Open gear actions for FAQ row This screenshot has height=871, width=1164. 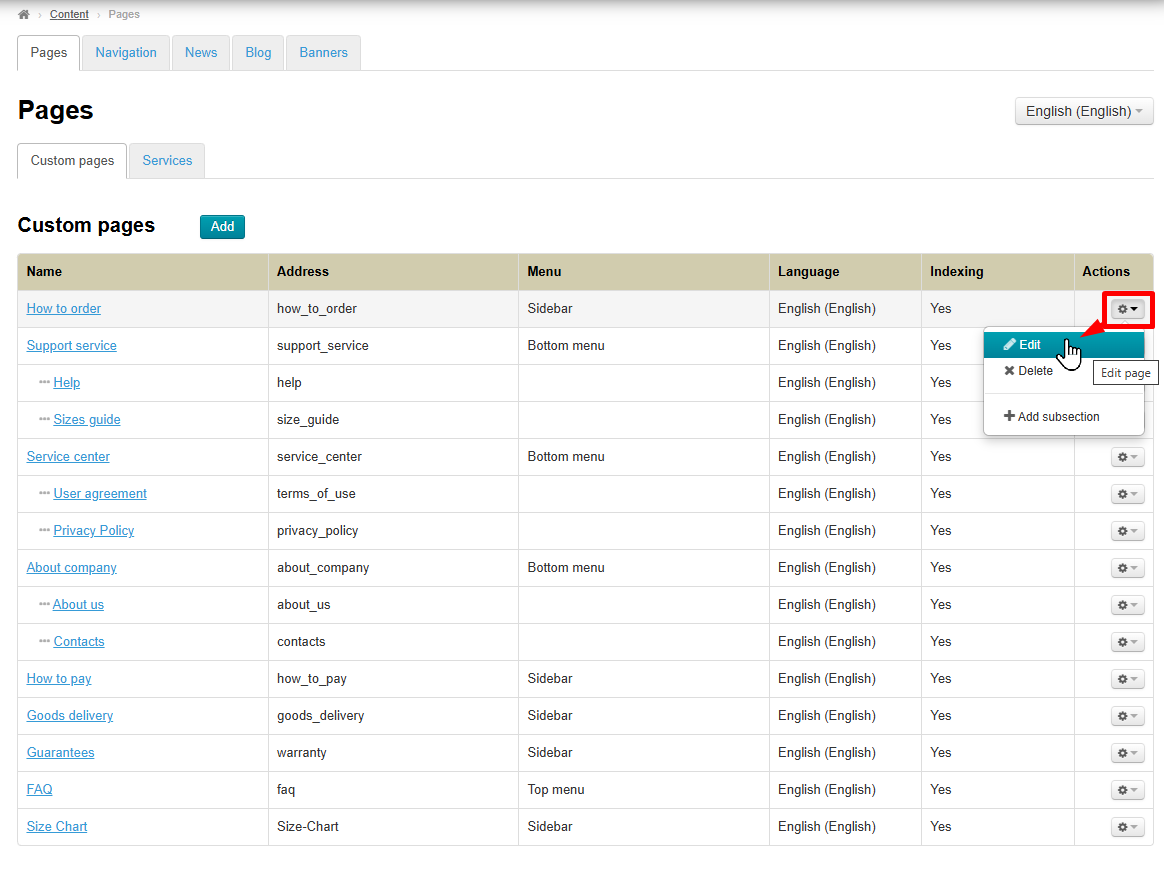tap(1127, 790)
